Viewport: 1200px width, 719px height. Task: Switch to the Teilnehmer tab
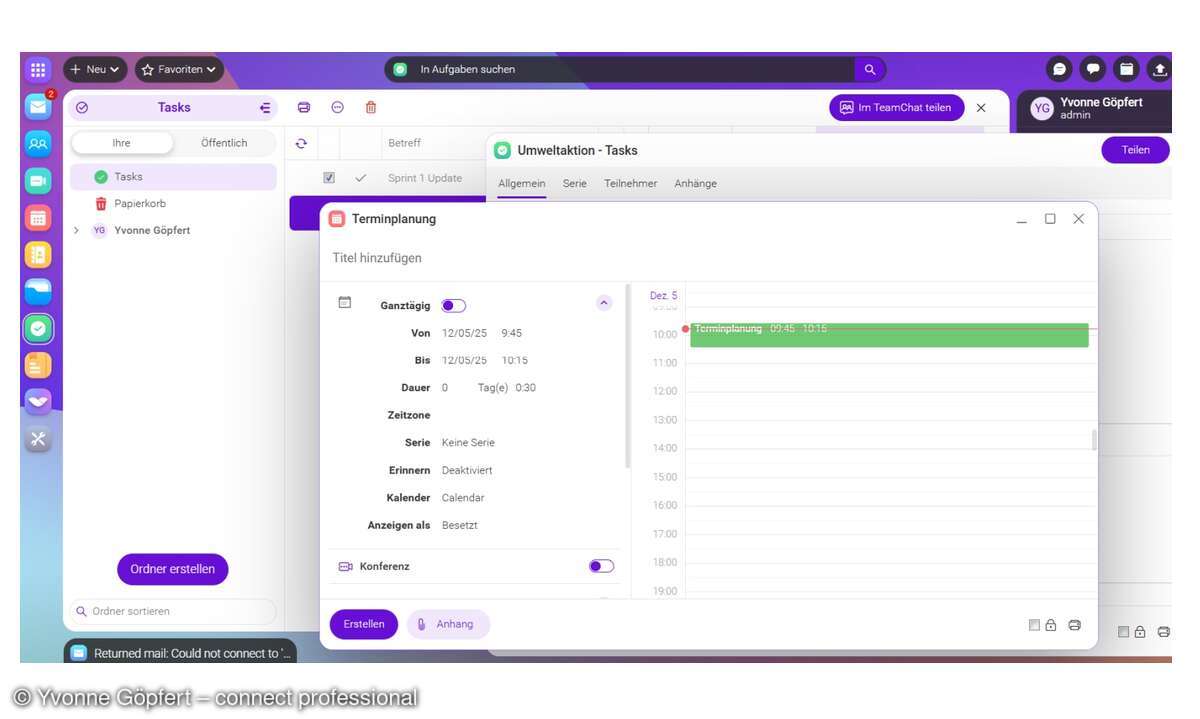coord(630,184)
